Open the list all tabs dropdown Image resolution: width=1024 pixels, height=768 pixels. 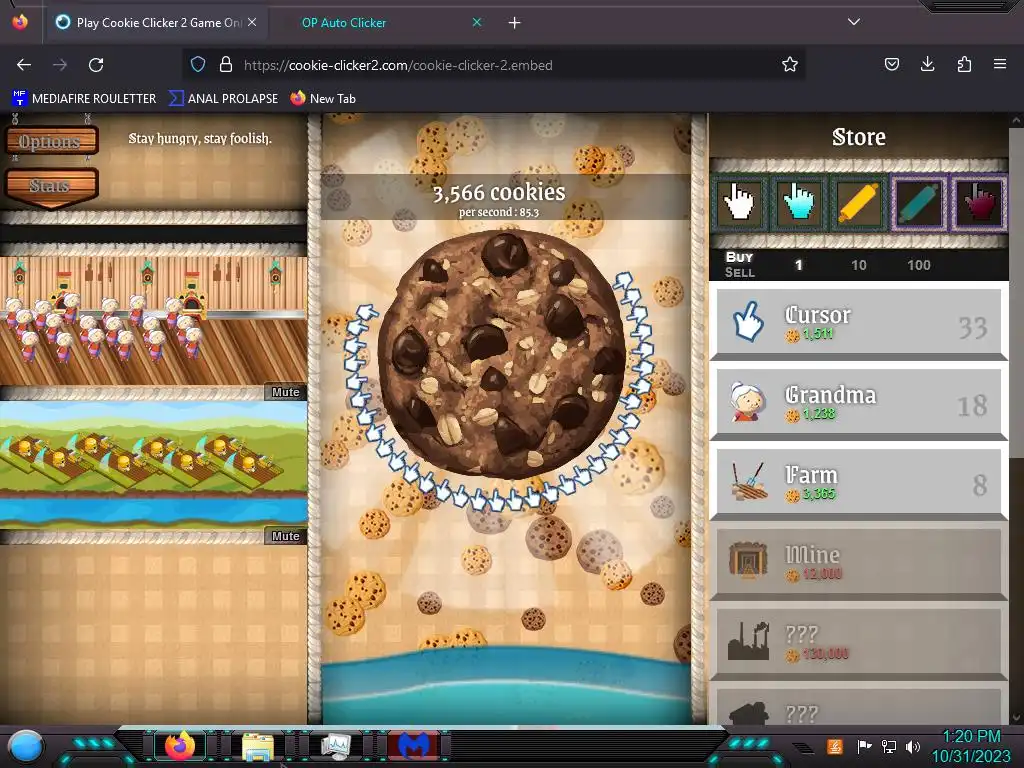tap(854, 22)
